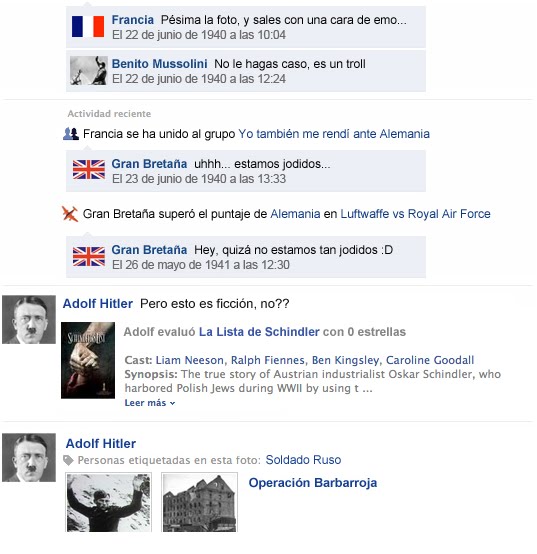Open the tagged 'Soldado Ruso' profile link
This screenshot has width=537, height=554.
[x=303, y=460]
